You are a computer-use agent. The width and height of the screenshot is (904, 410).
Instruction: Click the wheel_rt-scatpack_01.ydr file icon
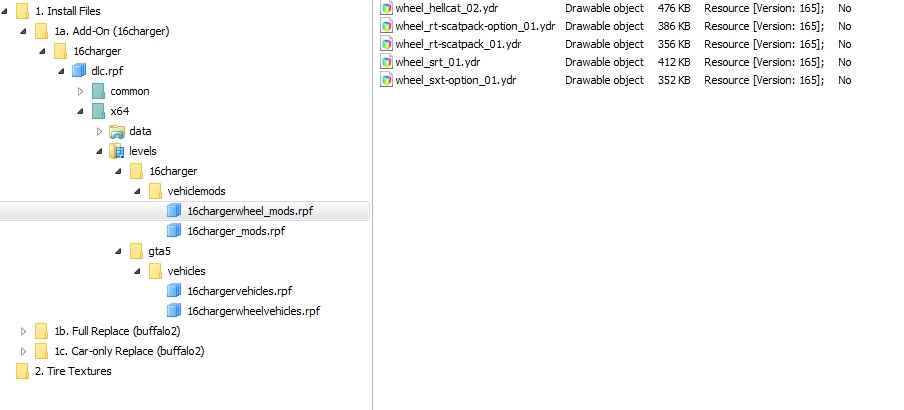386,44
